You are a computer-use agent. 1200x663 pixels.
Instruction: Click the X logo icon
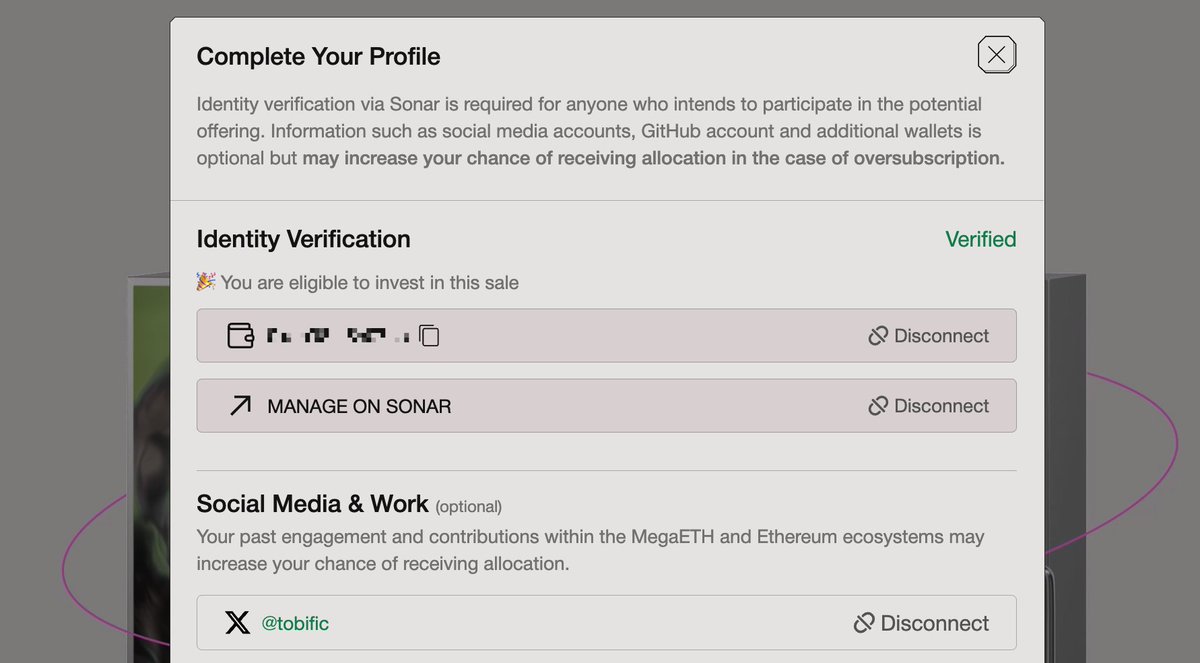pyautogui.click(x=237, y=623)
